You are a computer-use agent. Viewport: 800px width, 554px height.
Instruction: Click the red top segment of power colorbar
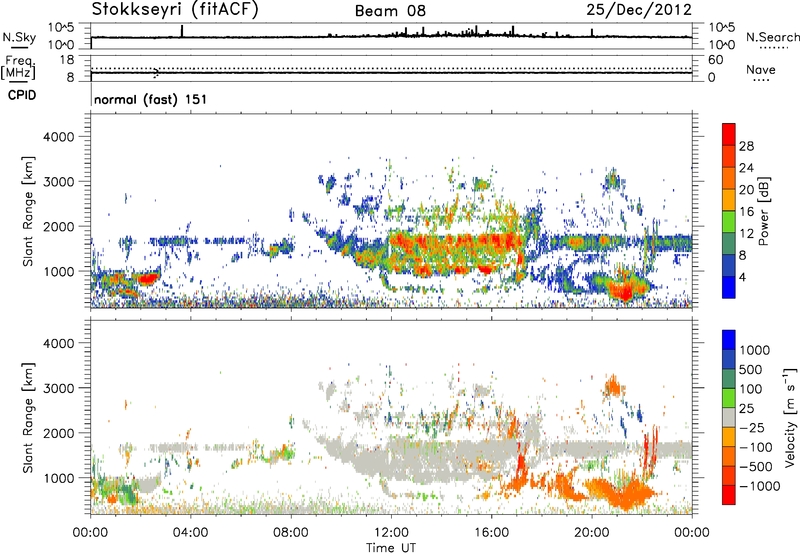(x=729, y=135)
